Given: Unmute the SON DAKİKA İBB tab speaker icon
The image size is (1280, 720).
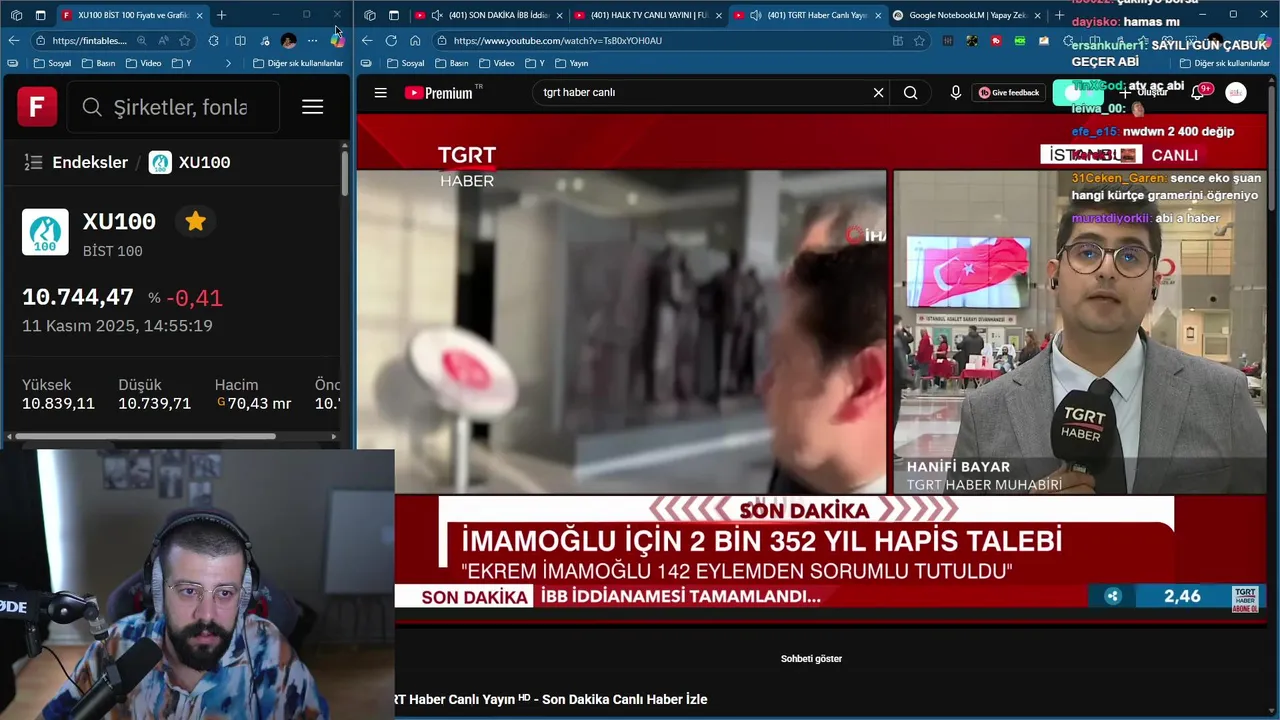Looking at the screenshot, I should [437, 15].
